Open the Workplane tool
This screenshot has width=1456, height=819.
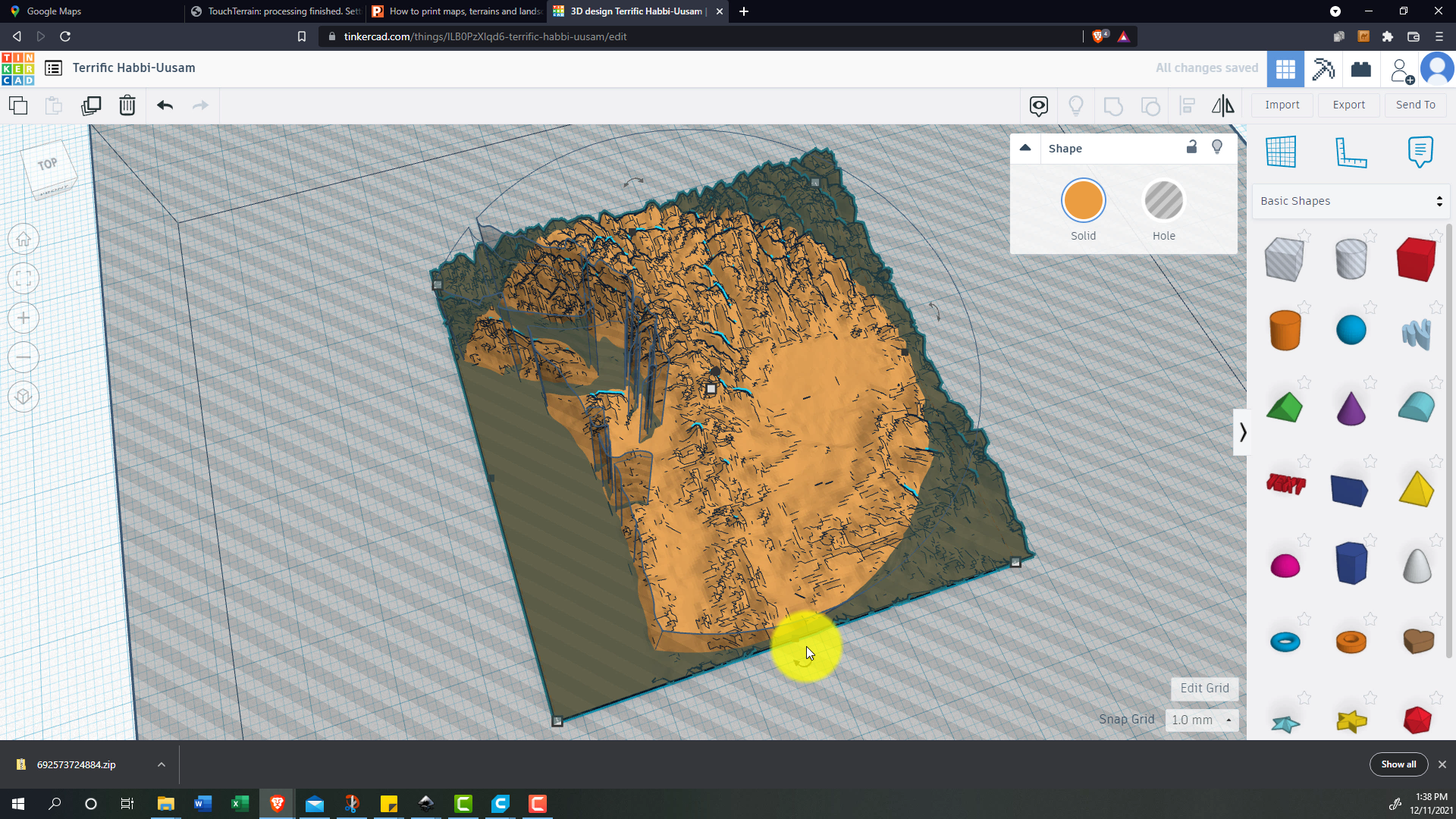click(x=1281, y=152)
